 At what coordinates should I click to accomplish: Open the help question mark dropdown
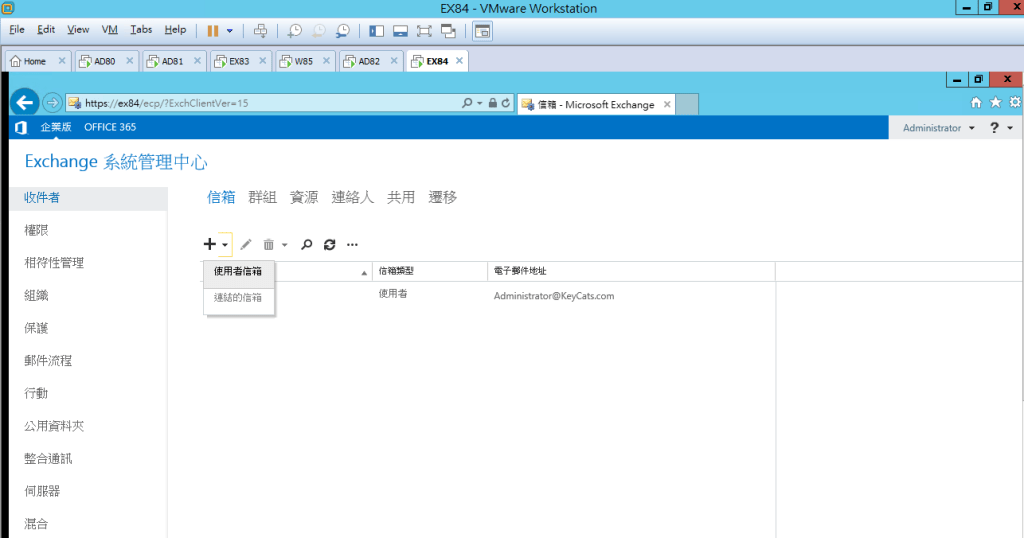(1000, 128)
